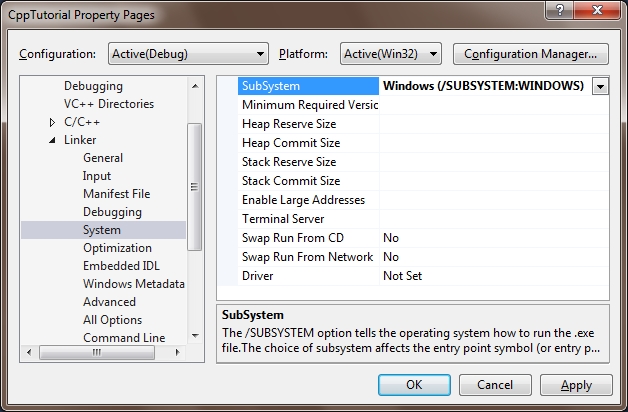
Task: Click Stack Reserve Size value field
Action: click(x=493, y=162)
